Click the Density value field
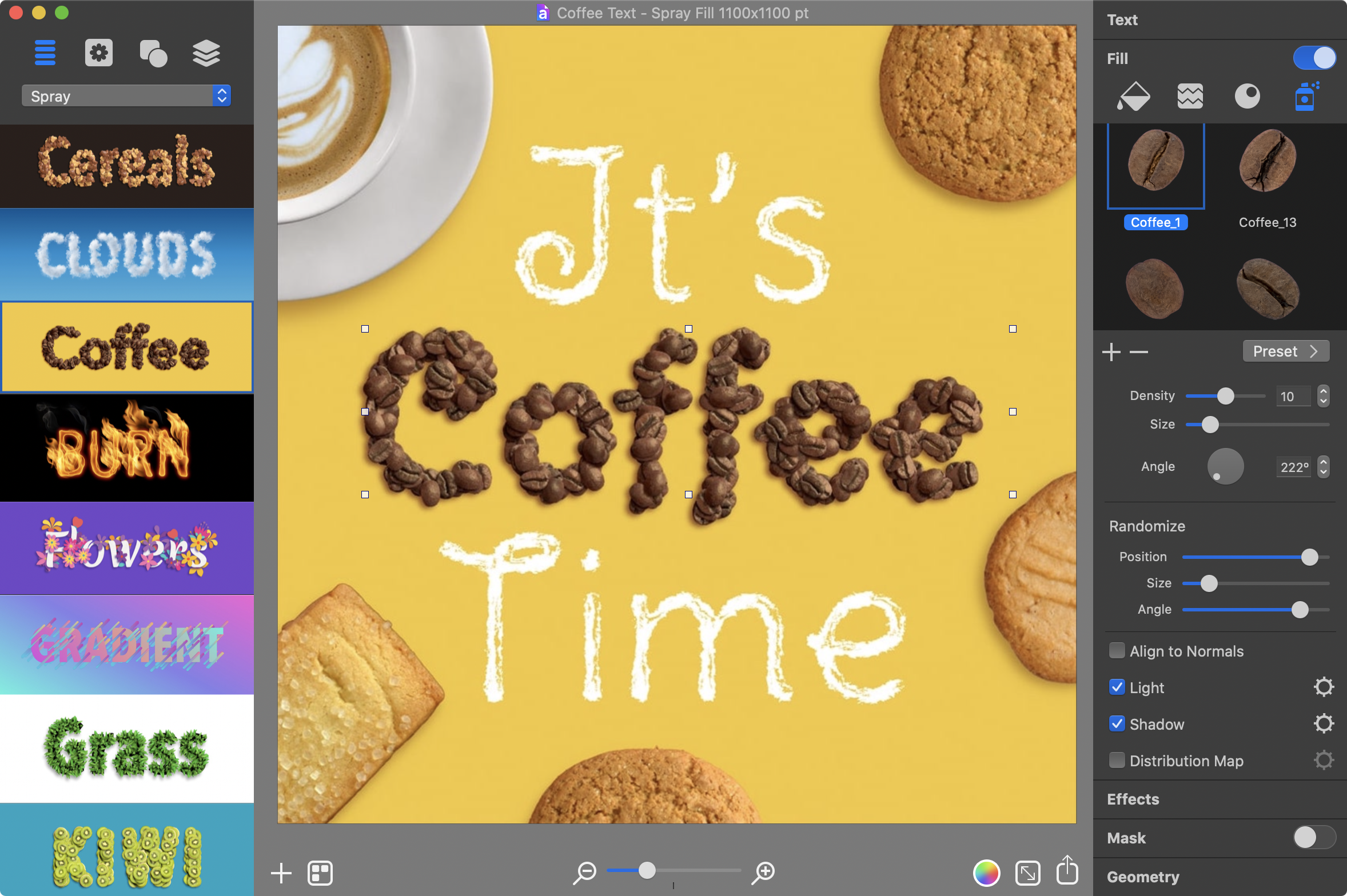 tap(1293, 396)
